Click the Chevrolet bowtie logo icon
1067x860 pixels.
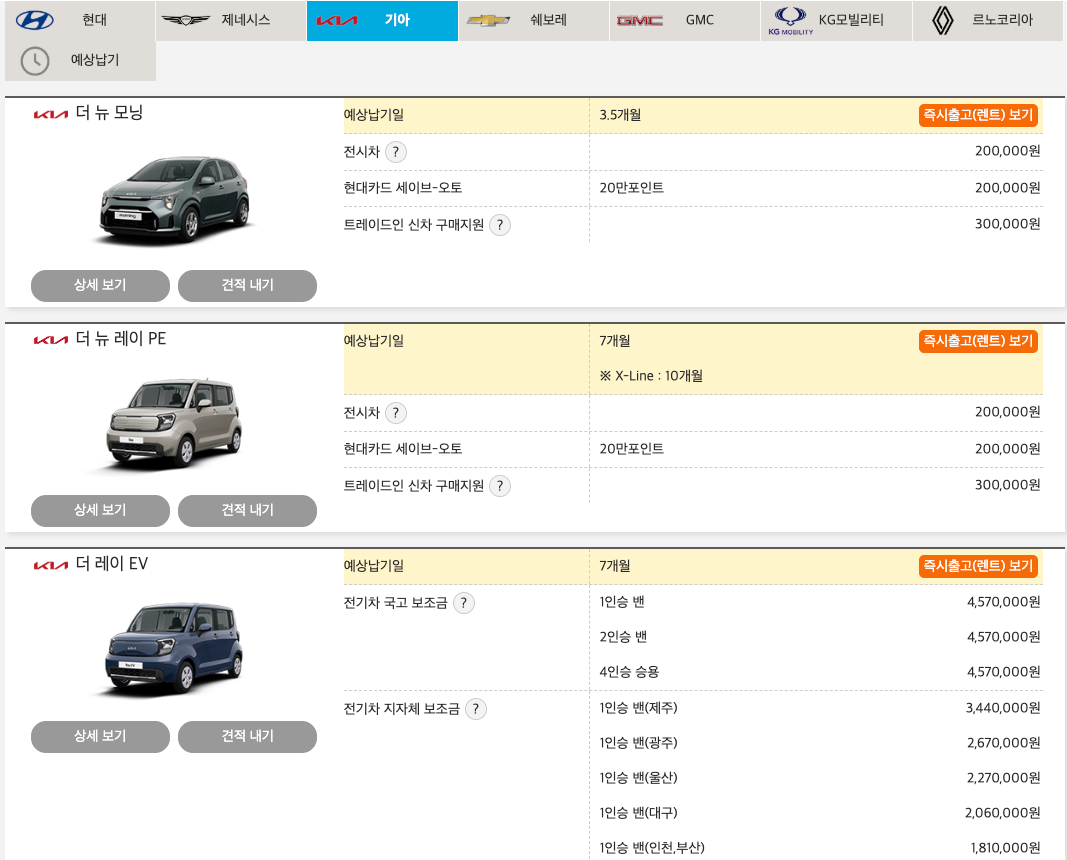pos(489,20)
